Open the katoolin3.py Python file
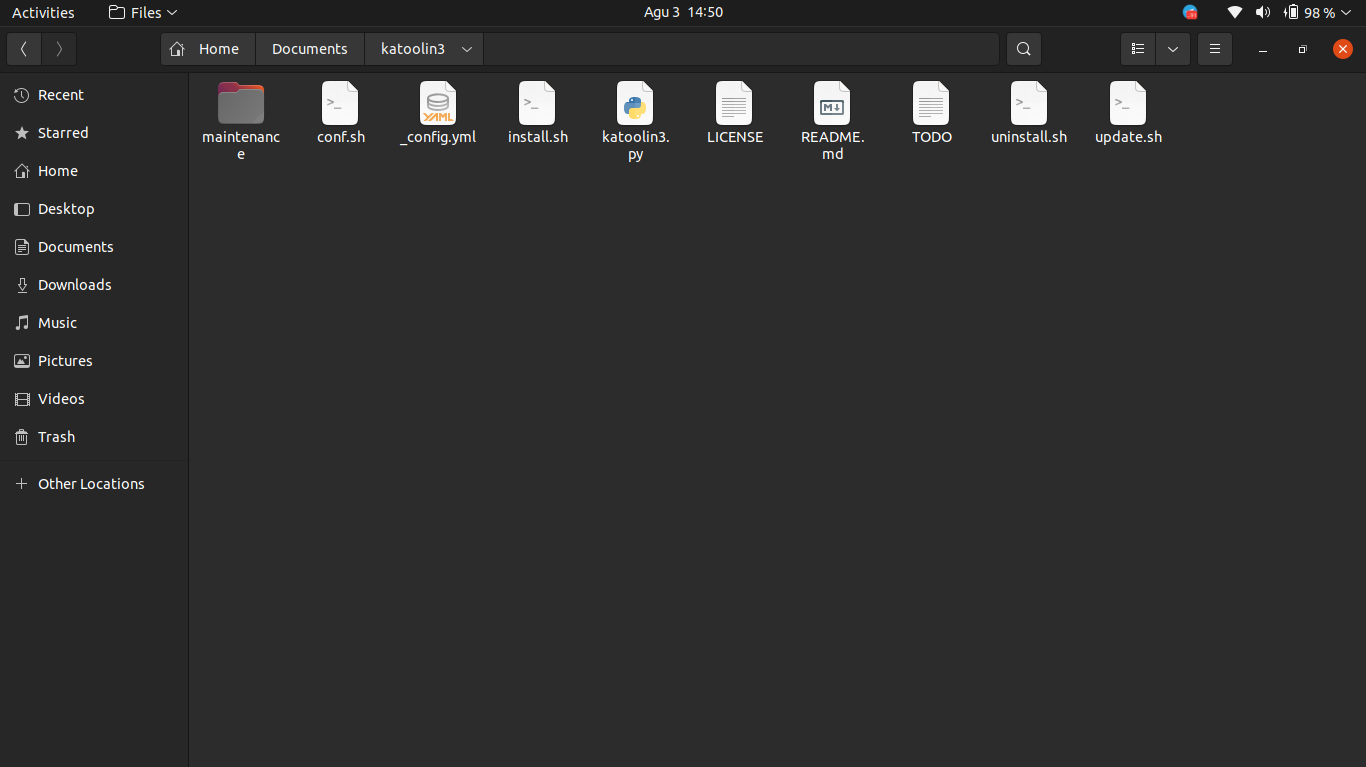Screen dimensions: 1366x767 point(635,112)
